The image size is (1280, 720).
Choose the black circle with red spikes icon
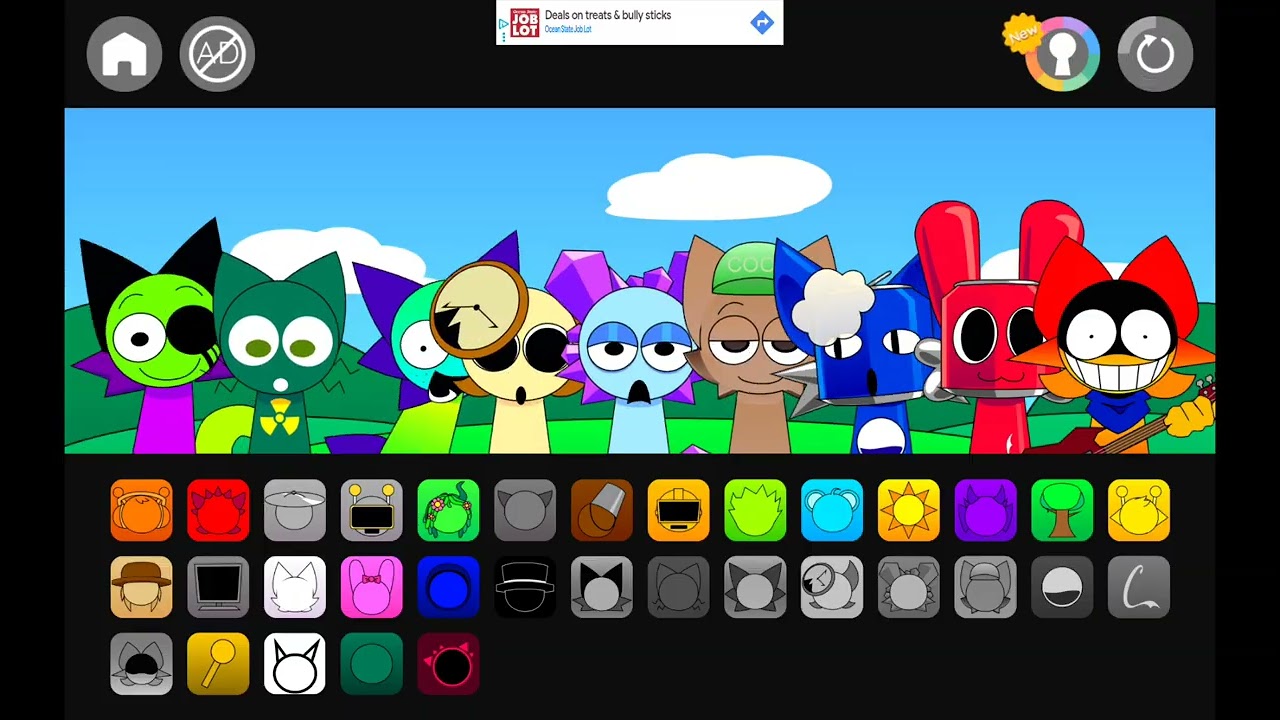click(x=449, y=664)
